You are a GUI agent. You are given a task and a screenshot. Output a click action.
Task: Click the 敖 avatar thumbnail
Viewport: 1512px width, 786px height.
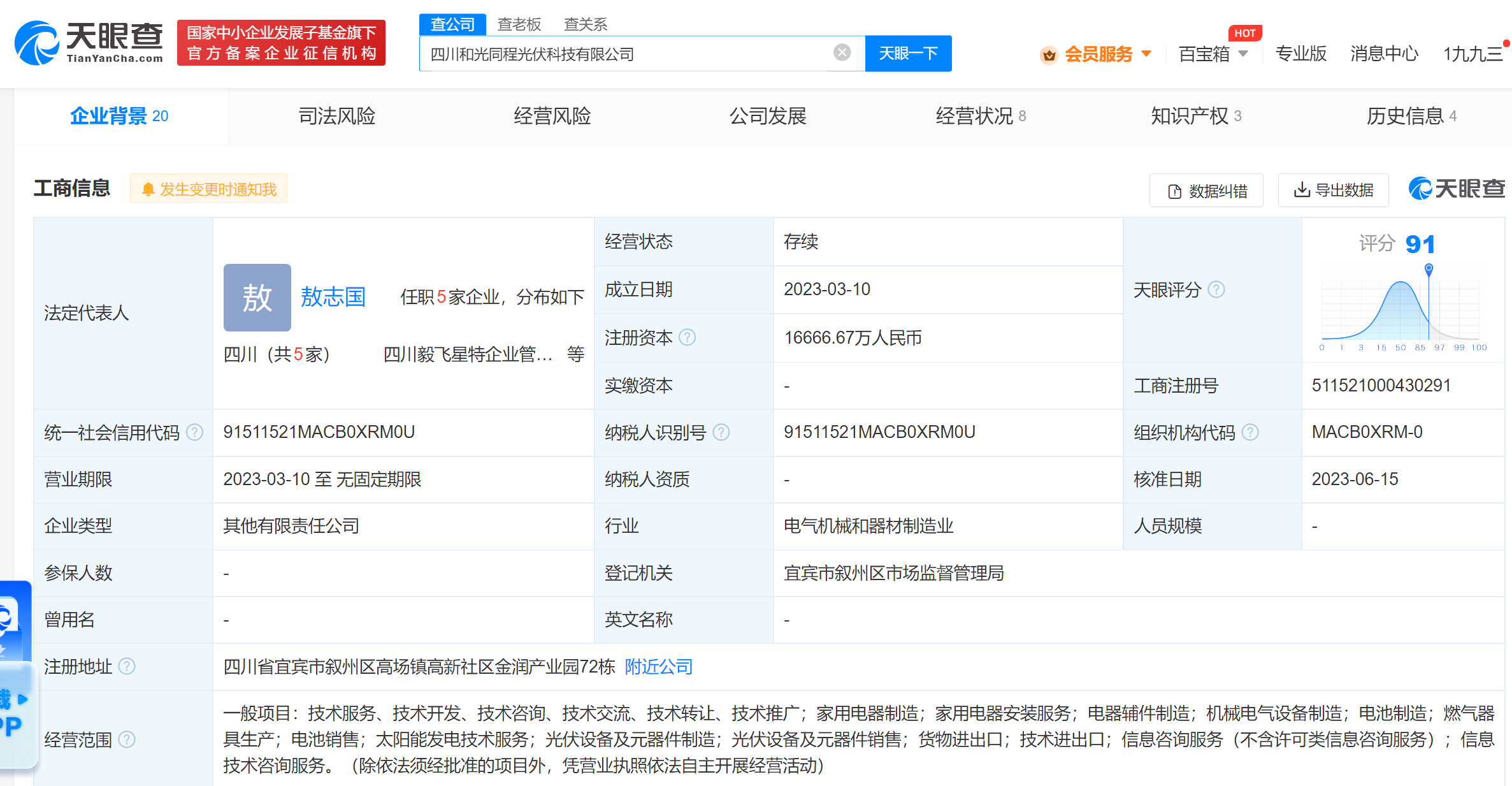(x=257, y=297)
